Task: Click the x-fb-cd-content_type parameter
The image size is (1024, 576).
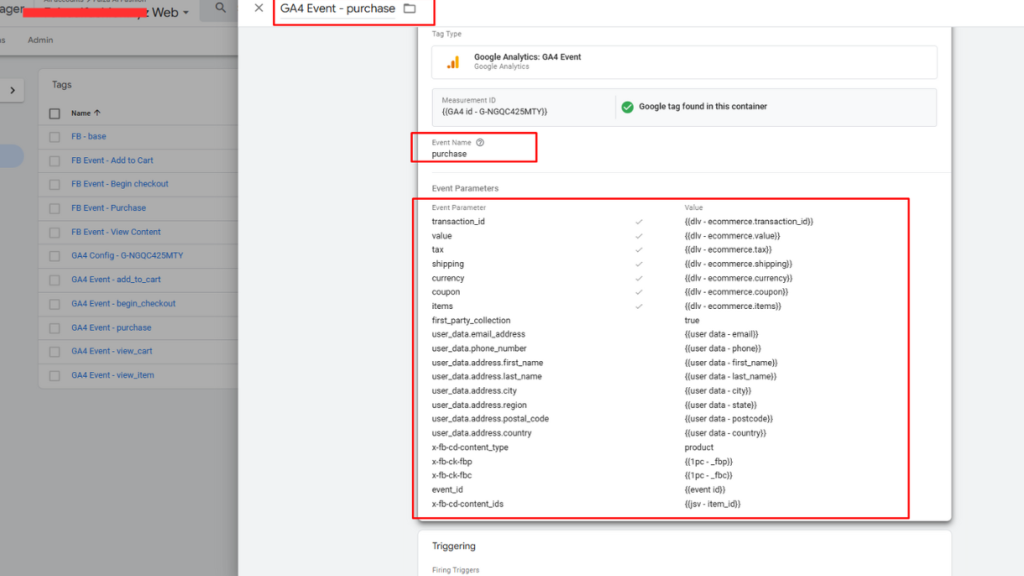Action: (x=470, y=447)
